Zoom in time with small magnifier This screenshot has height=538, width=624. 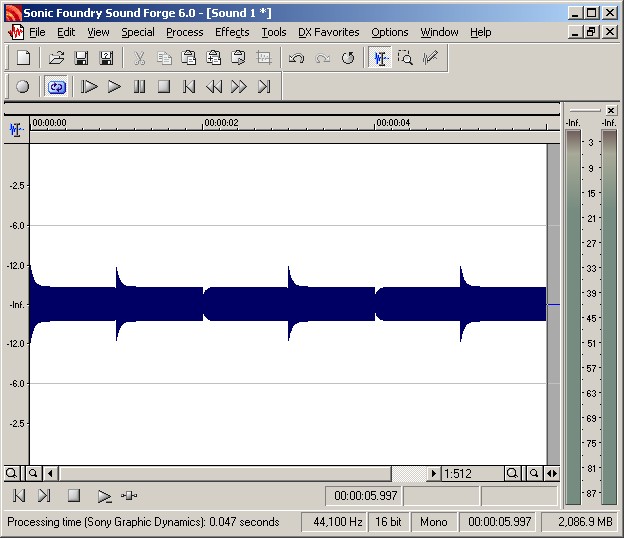(33, 474)
